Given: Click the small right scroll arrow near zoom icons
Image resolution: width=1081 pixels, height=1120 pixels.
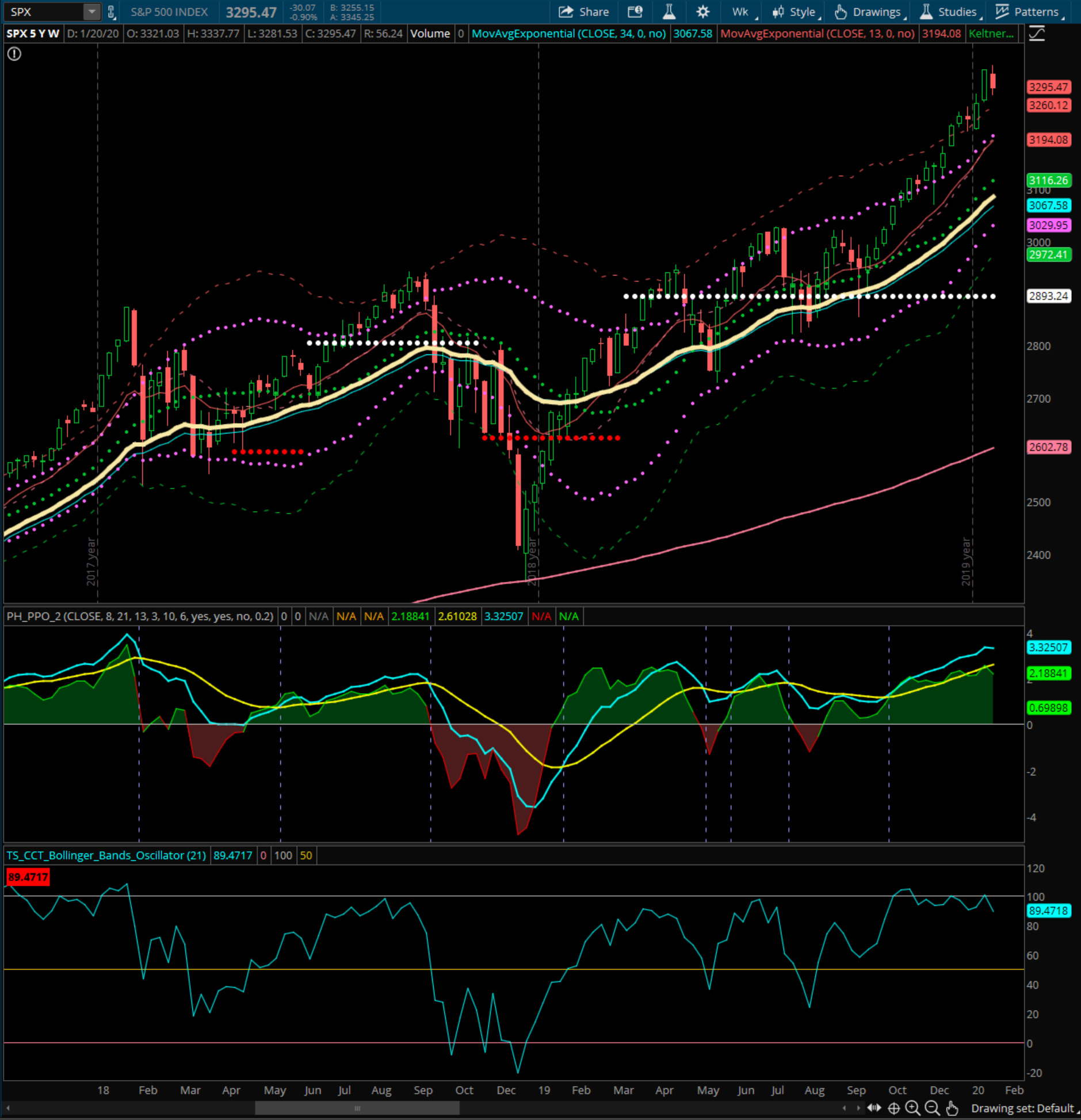Looking at the screenshot, I should pyautogui.click(x=858, y=1108).
